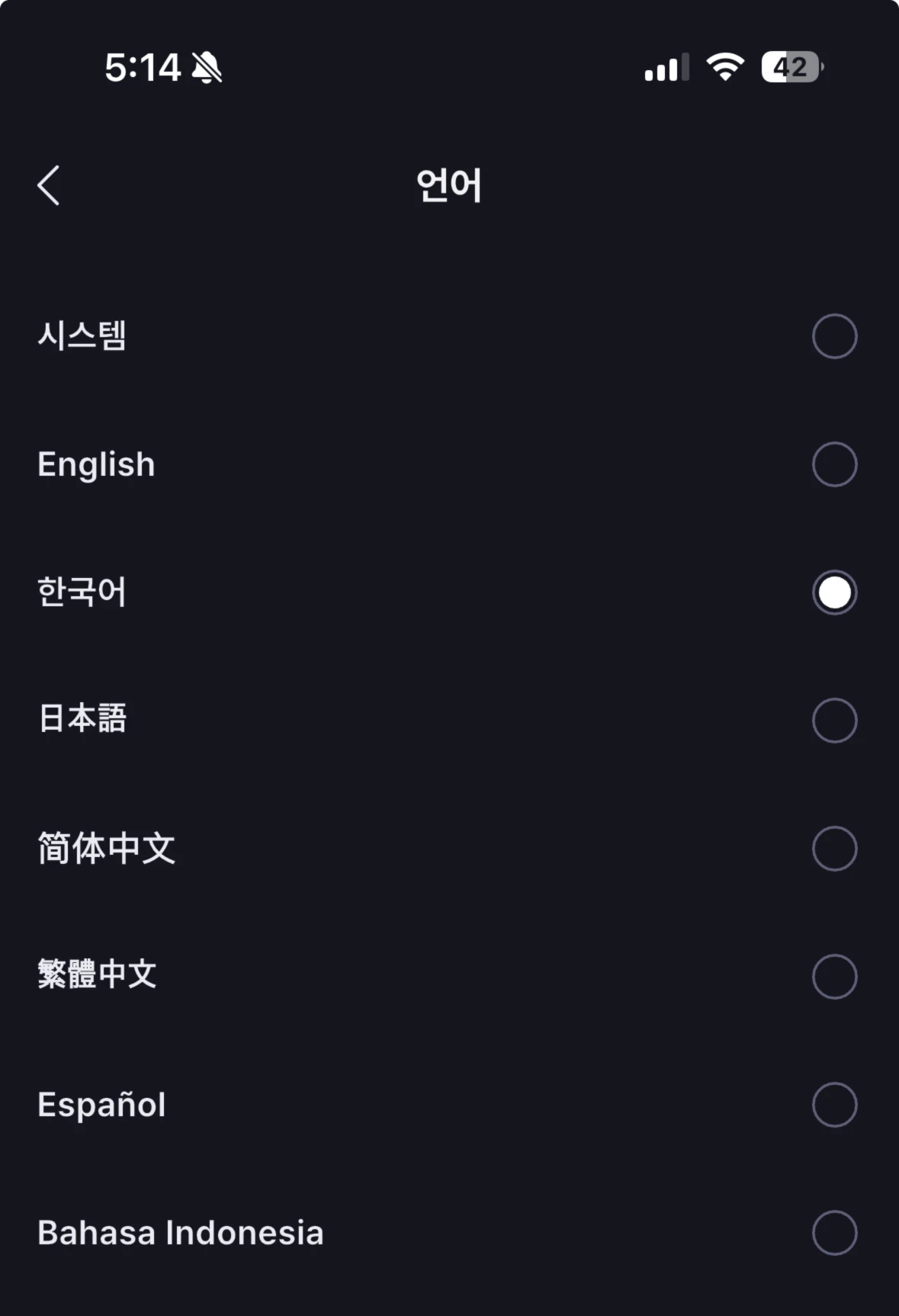Viewport: 899px width, 1316px height.
Task: Select the Bahasa Indonesia radio button
Action: point(834,1233)
